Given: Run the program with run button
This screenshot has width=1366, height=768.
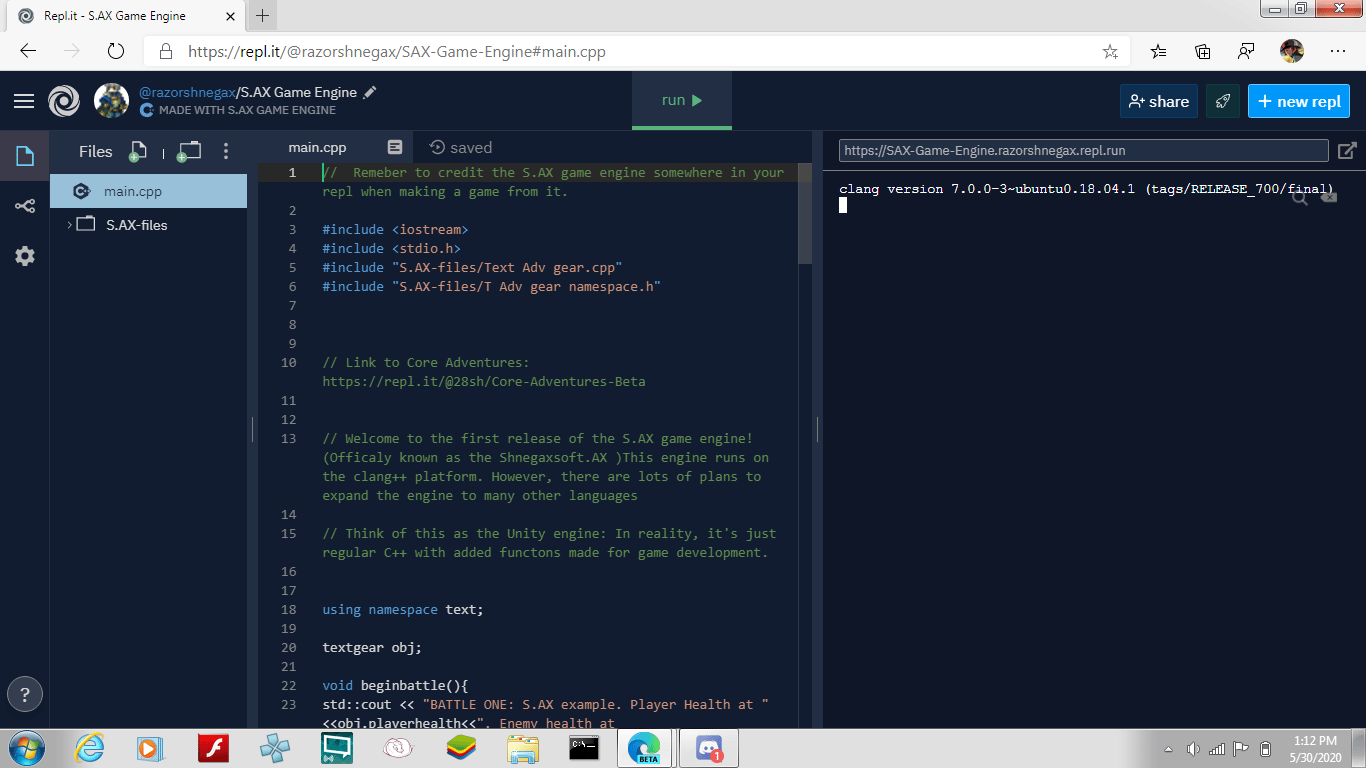Looking at the screenshot, I should coord(682,100).
